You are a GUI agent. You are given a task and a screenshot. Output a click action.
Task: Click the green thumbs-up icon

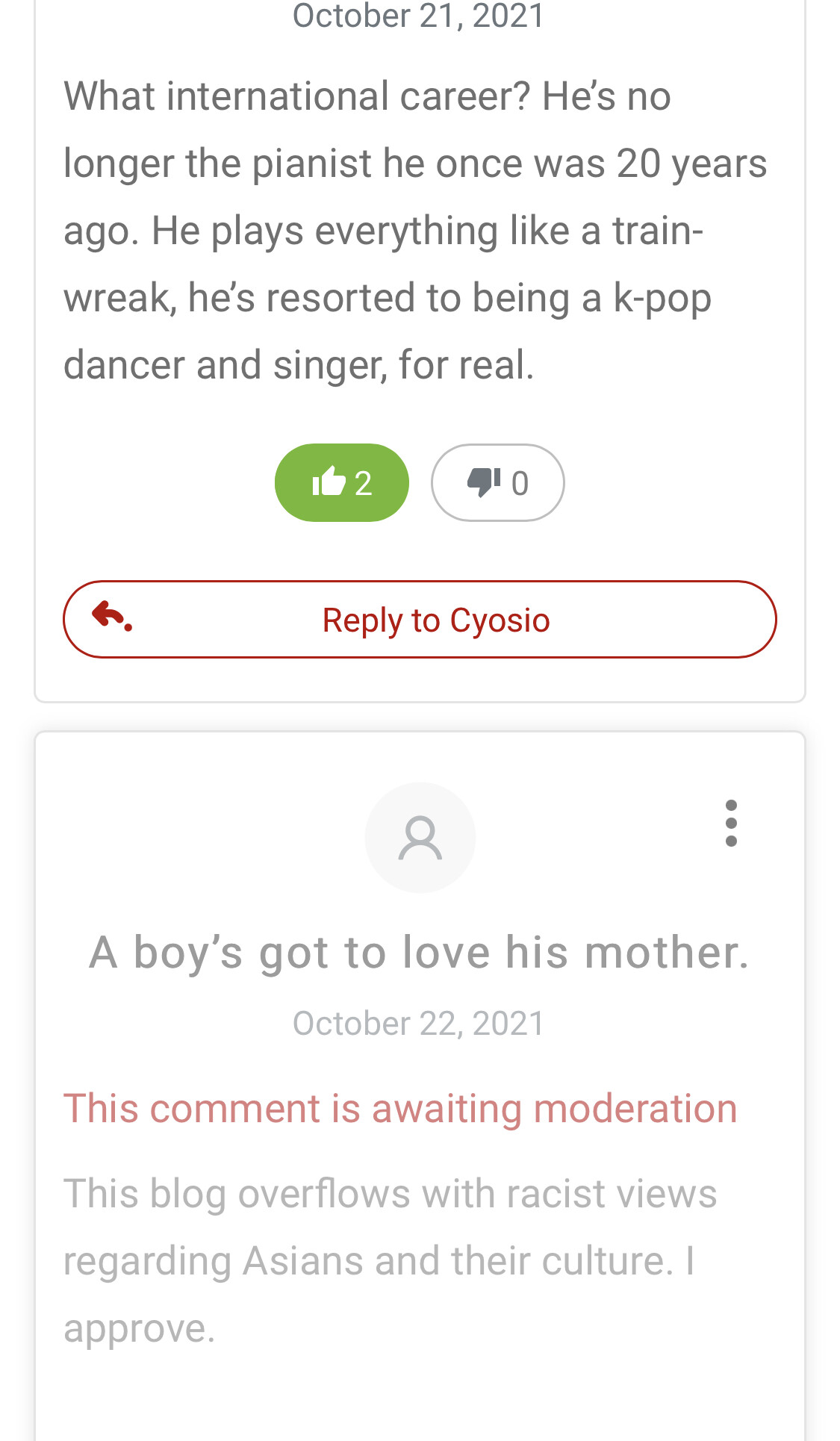(x=329, y=482)
